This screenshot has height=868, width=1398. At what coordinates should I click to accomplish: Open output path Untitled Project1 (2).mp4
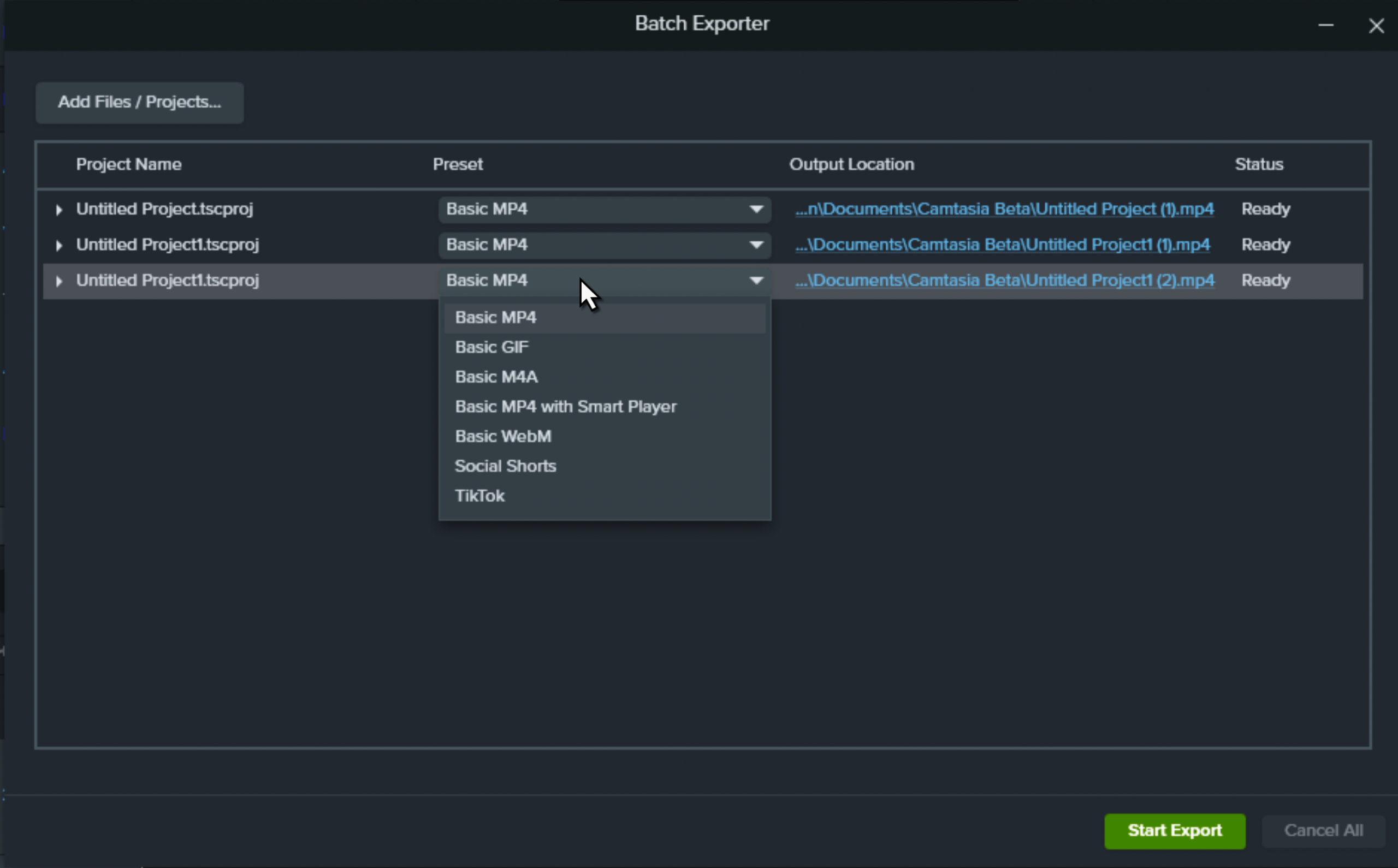point(1005,281)
